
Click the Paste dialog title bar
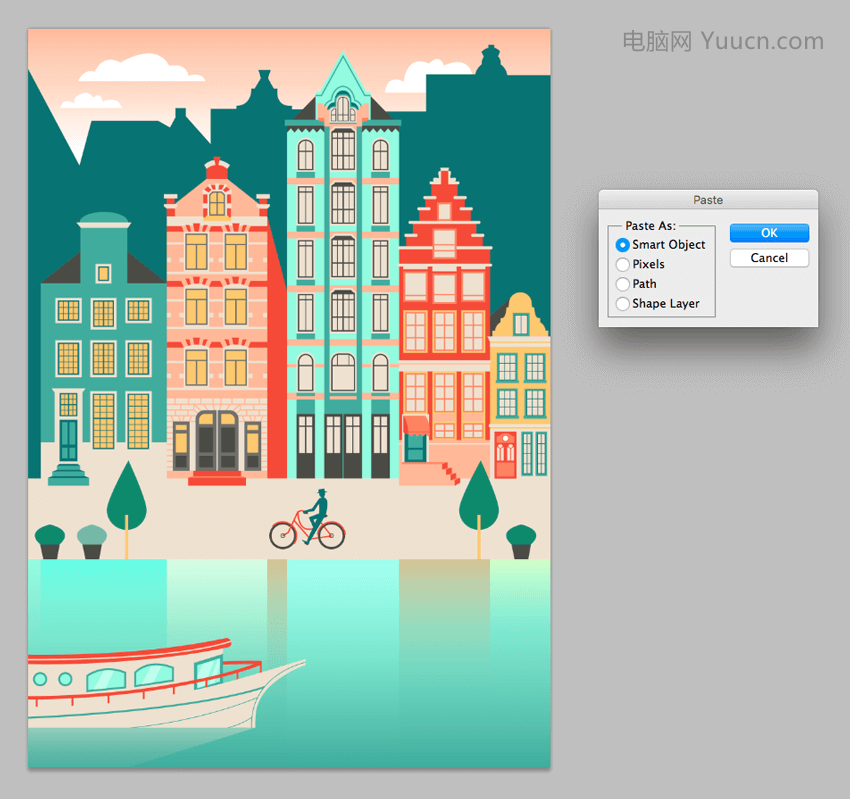[x=708, y=199]
